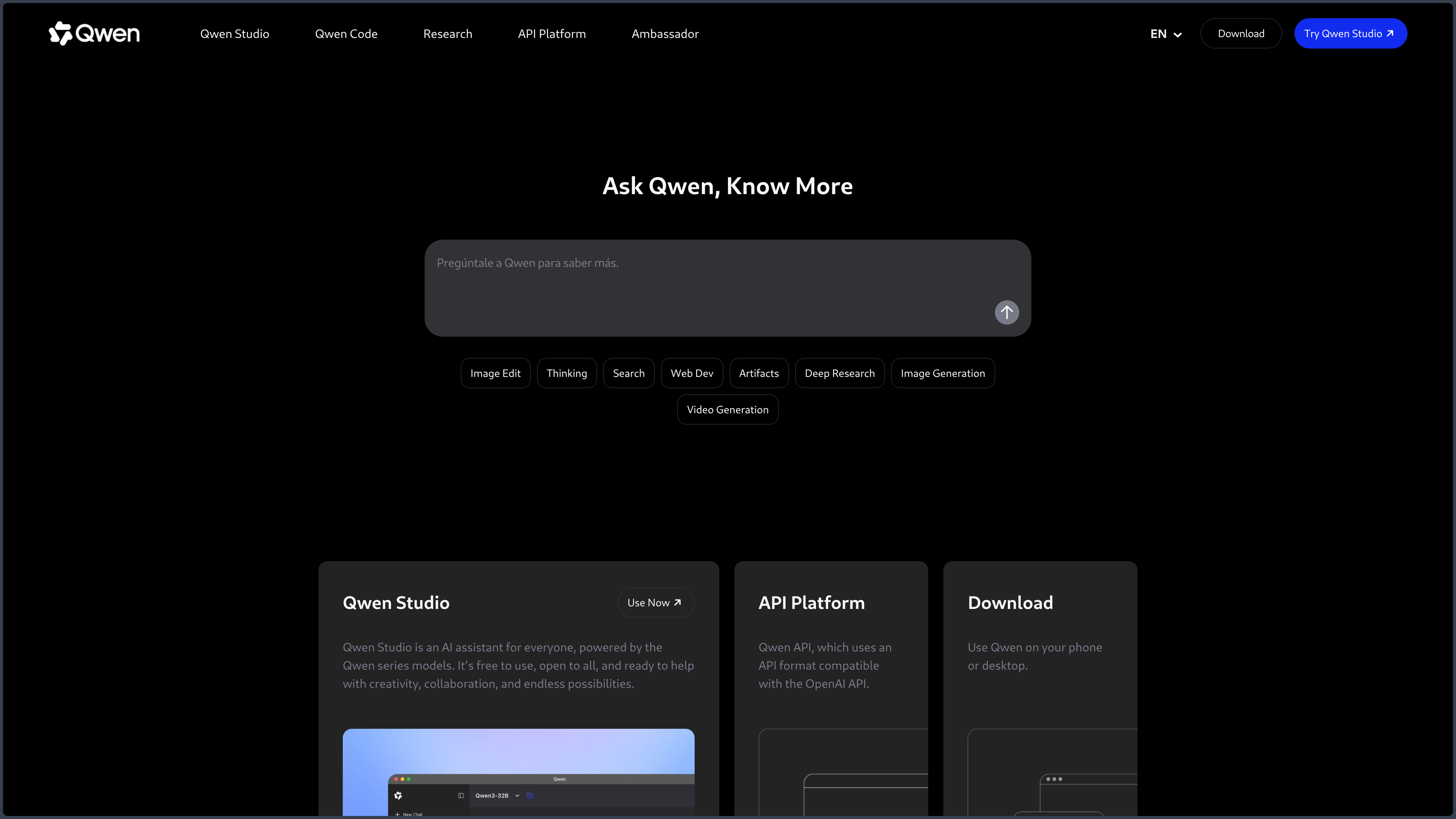The height and width of the screenshot is (819, 1456).
Task: Click the Download card illustration
Action: coord(1052,772)
